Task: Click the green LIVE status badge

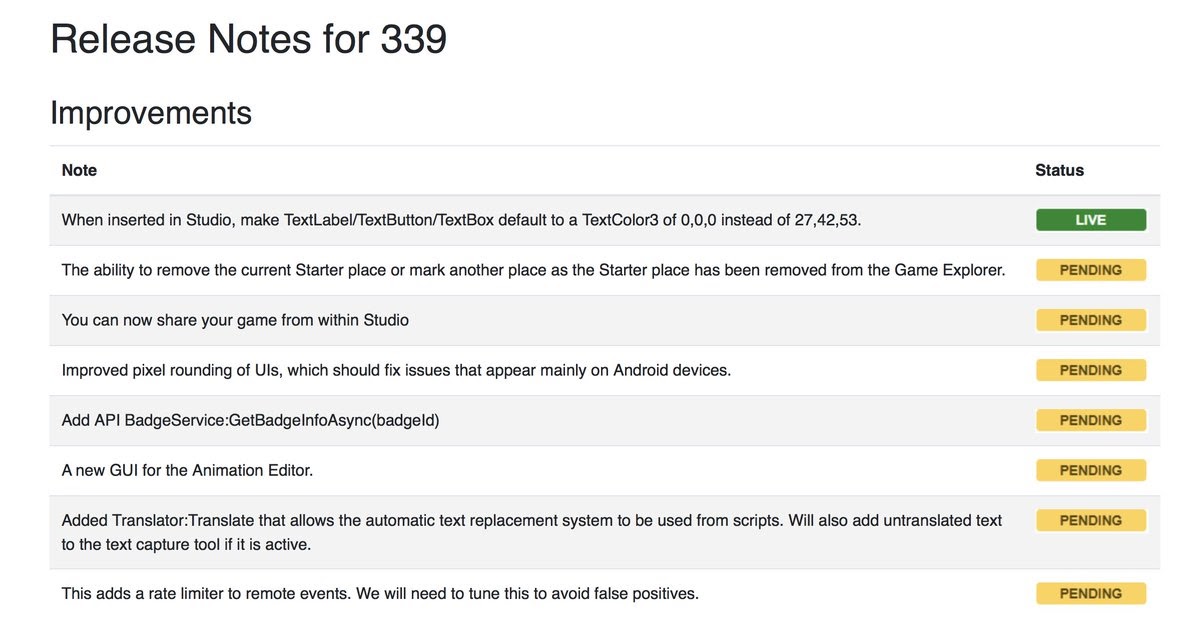Action: point(1090,220)
